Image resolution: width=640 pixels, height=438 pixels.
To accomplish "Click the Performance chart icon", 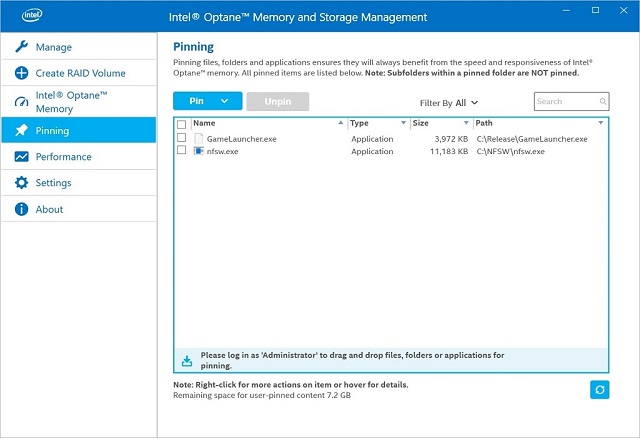I will [21, 156].
